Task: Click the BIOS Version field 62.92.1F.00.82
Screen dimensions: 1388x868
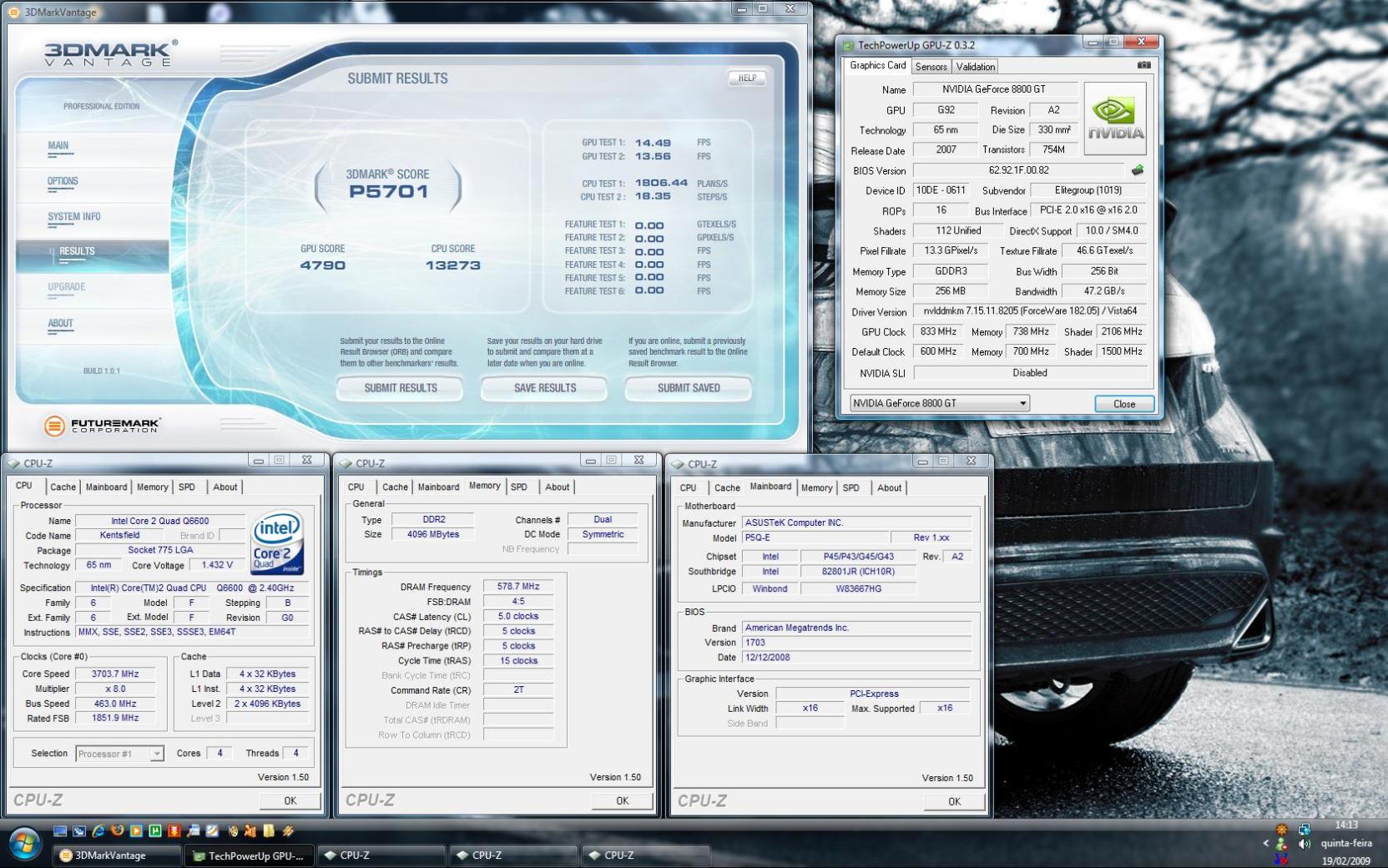Action: [1019, 170]
